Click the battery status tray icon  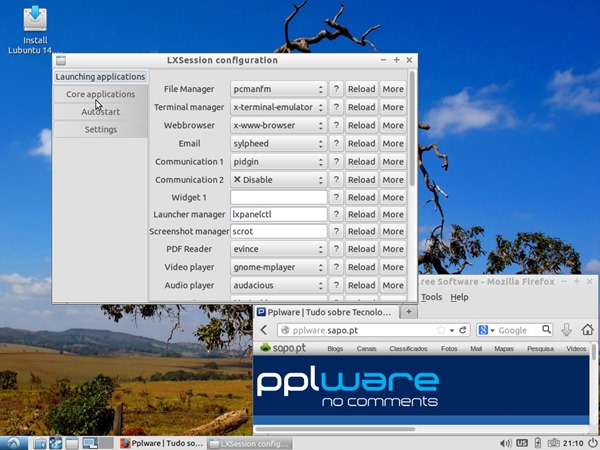pyautogui.click(x=538, y=443)
